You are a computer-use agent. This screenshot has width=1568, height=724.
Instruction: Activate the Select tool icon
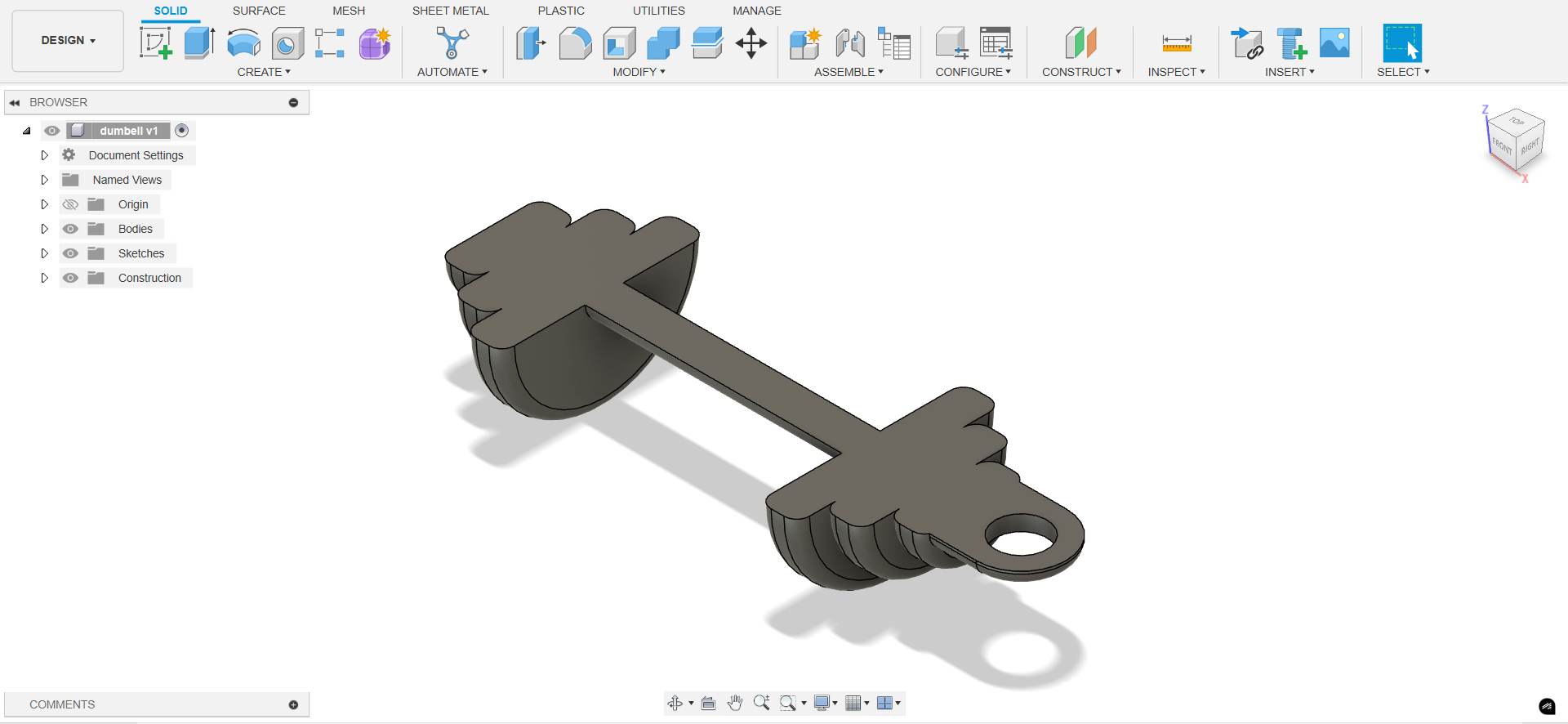(x=1402, y=43)
